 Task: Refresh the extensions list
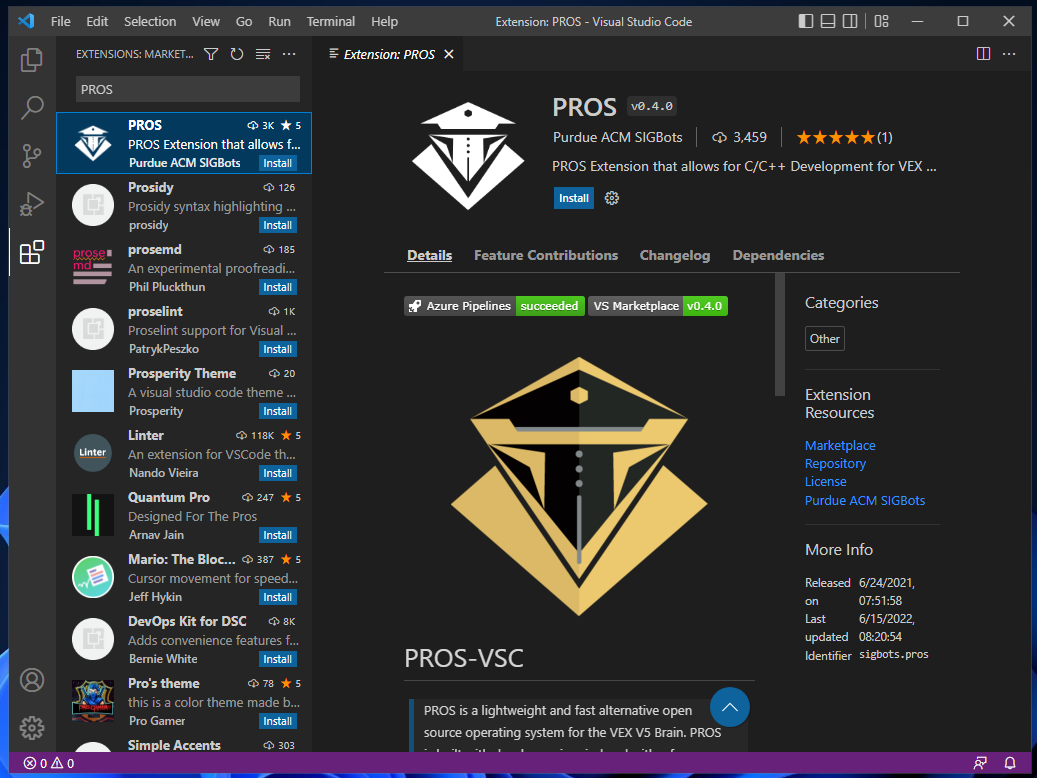click(237, 54)
